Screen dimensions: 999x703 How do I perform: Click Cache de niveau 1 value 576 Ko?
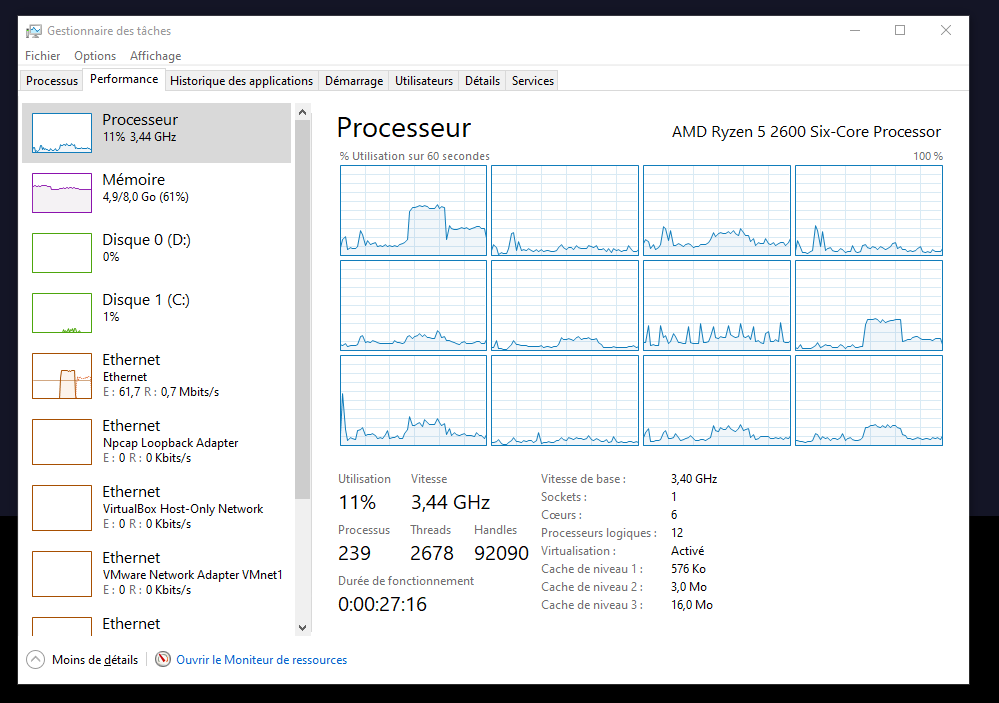click(x=688, y=569)
